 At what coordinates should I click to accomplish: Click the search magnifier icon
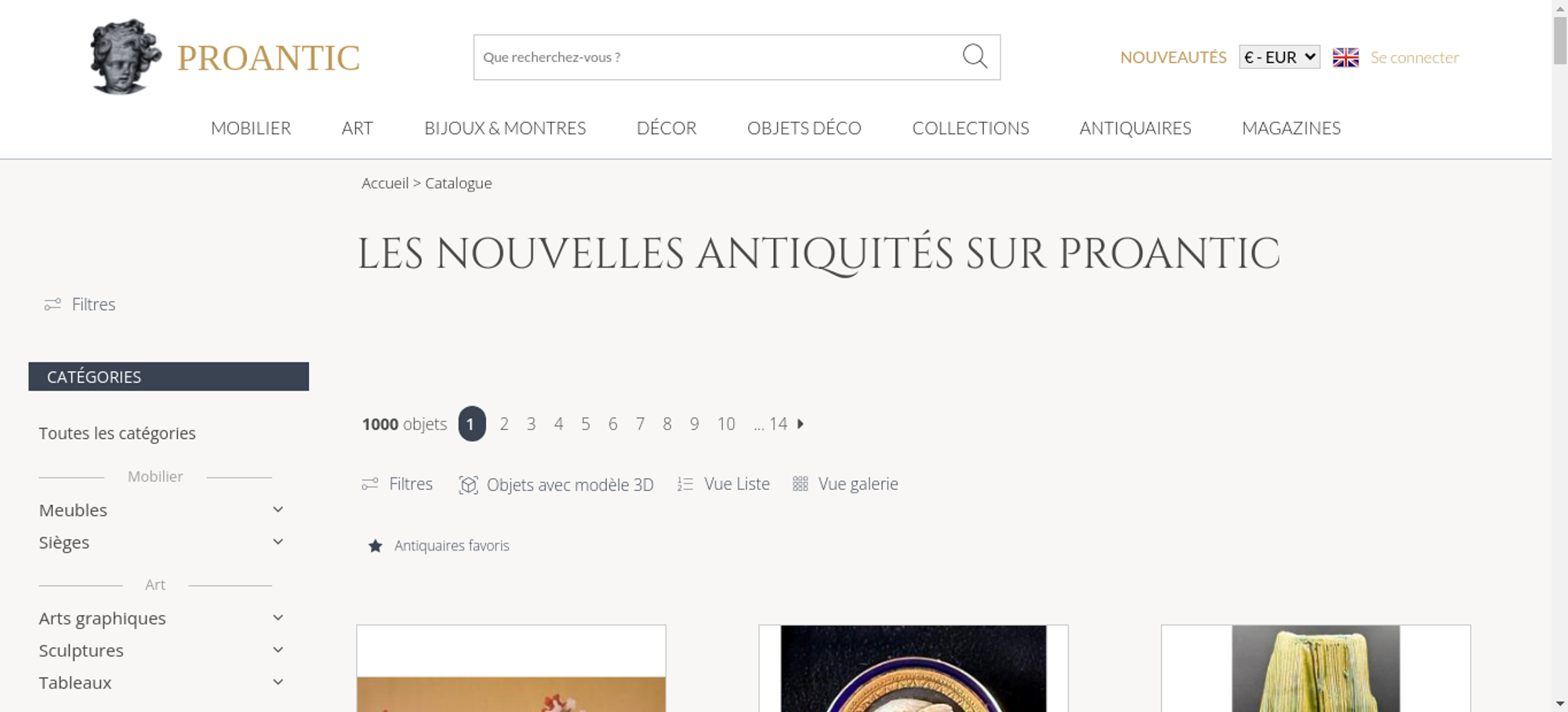975,56
